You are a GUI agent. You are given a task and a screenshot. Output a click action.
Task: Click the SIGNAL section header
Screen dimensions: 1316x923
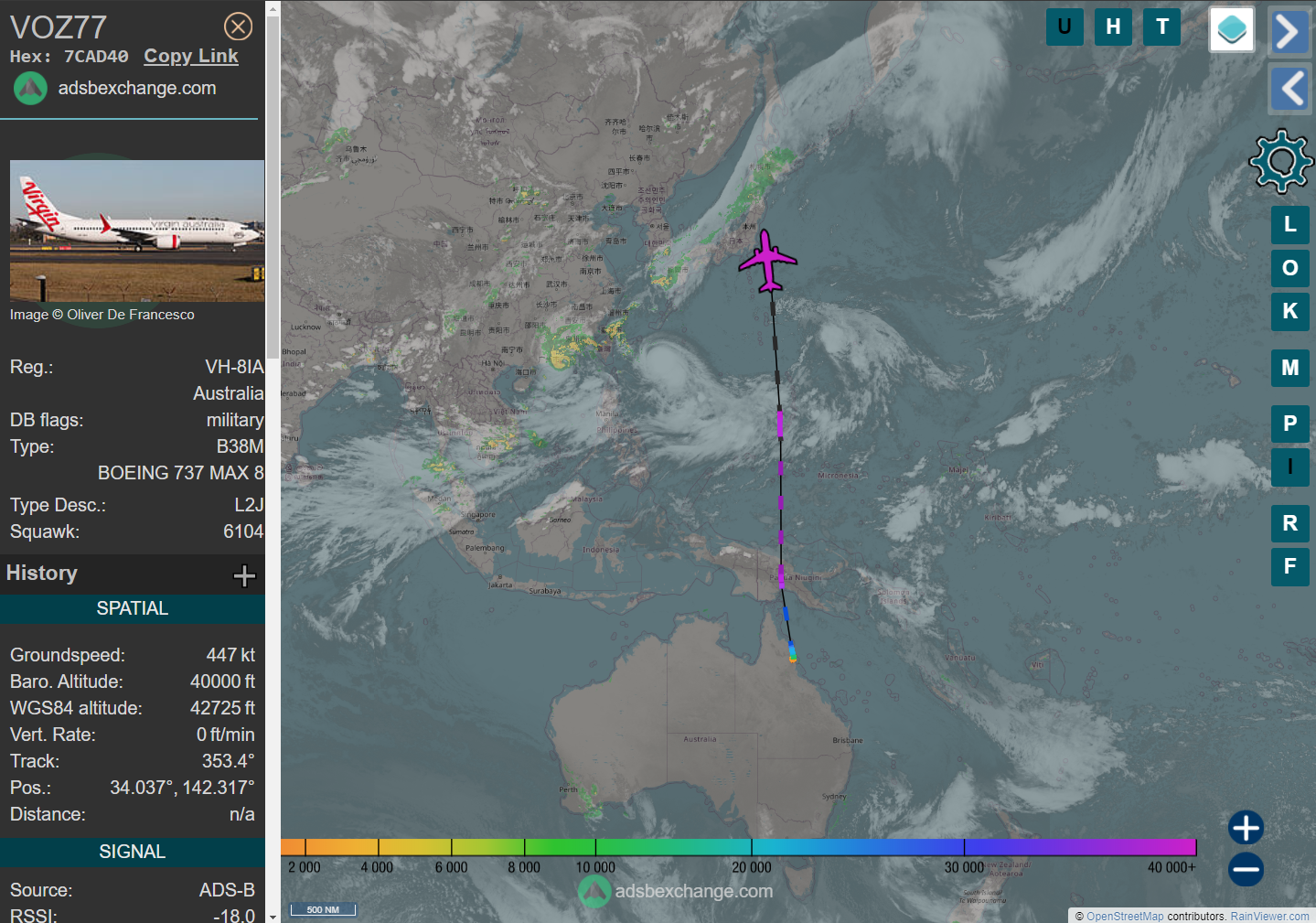[133, 852]
